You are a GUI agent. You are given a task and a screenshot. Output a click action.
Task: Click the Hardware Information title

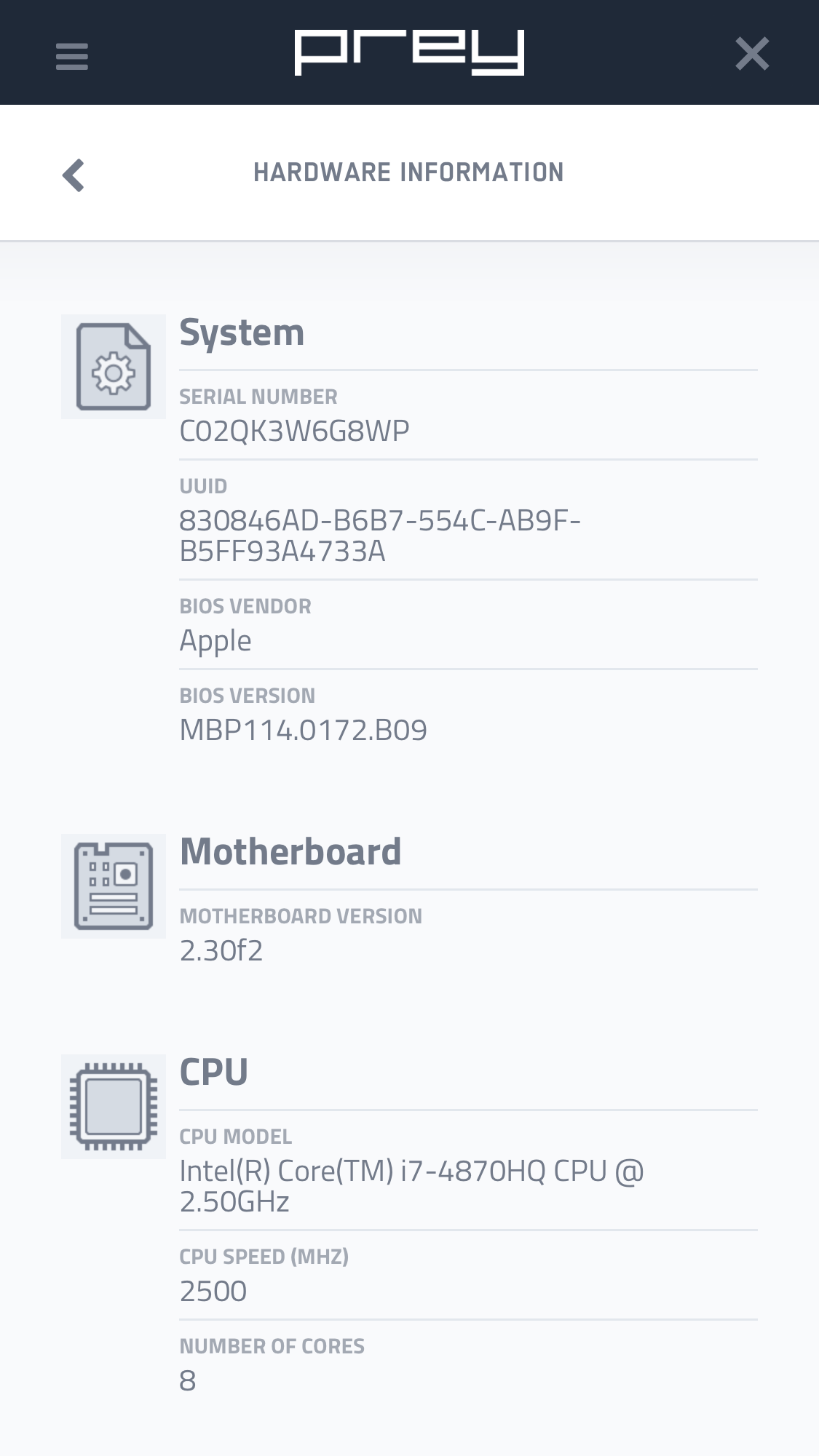408,172
